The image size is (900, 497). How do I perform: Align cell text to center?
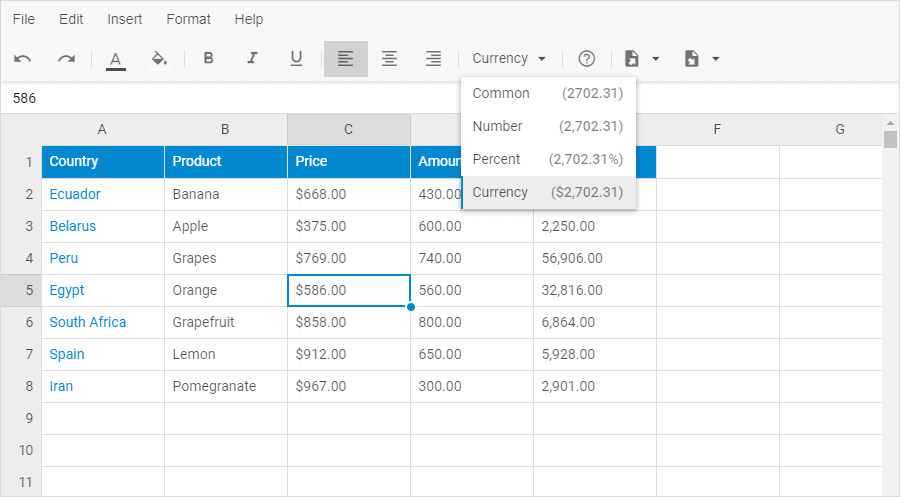[x=390, y=59]
